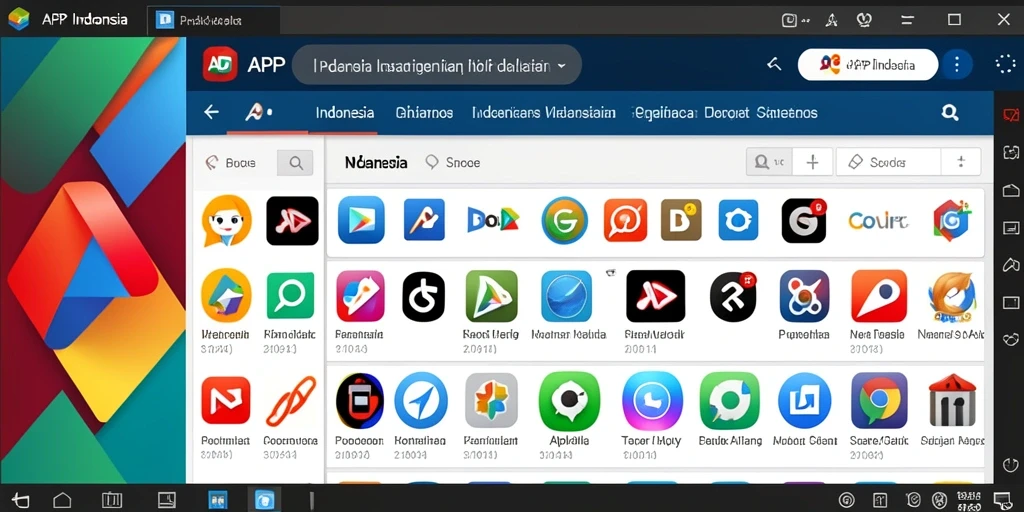Launch the blue navigation-arrow circle app icon
The height and width of the screenshot is (512, 1024).
[421, 400]
